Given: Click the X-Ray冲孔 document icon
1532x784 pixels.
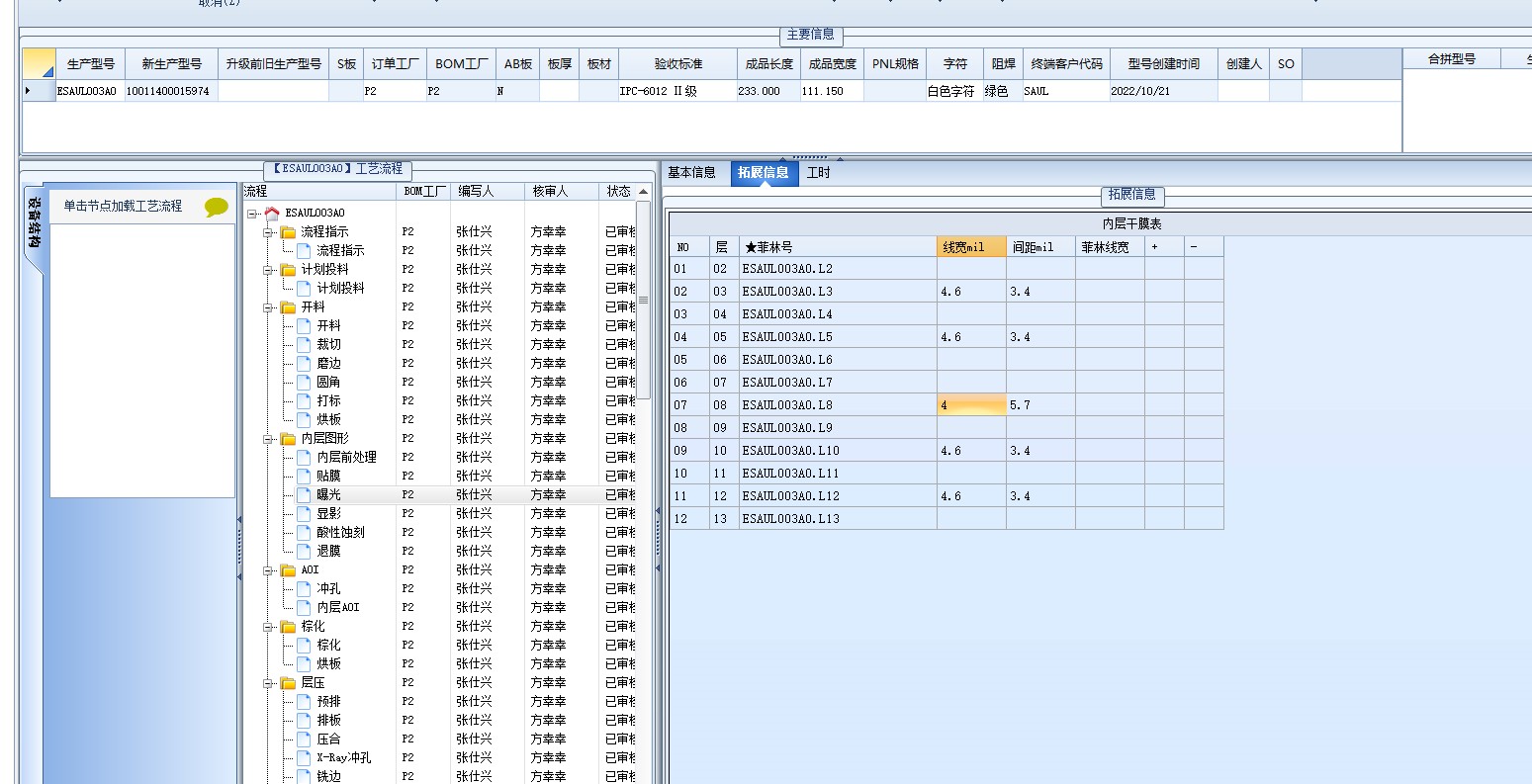Looking at the screenshot, I should [x=304, y=757].
